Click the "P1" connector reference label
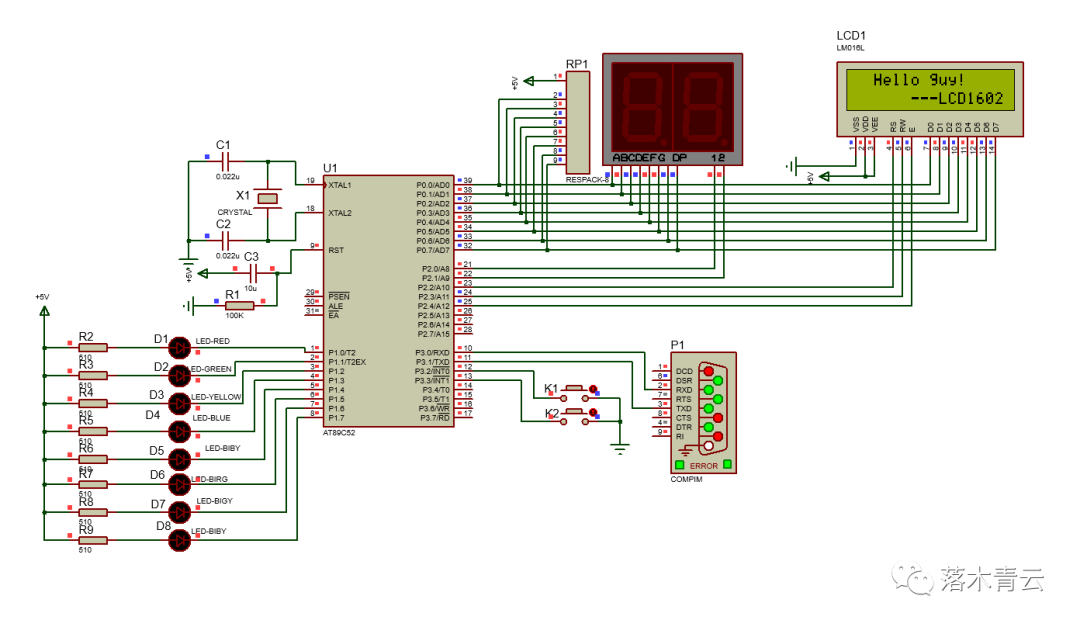 pos(678,345)
